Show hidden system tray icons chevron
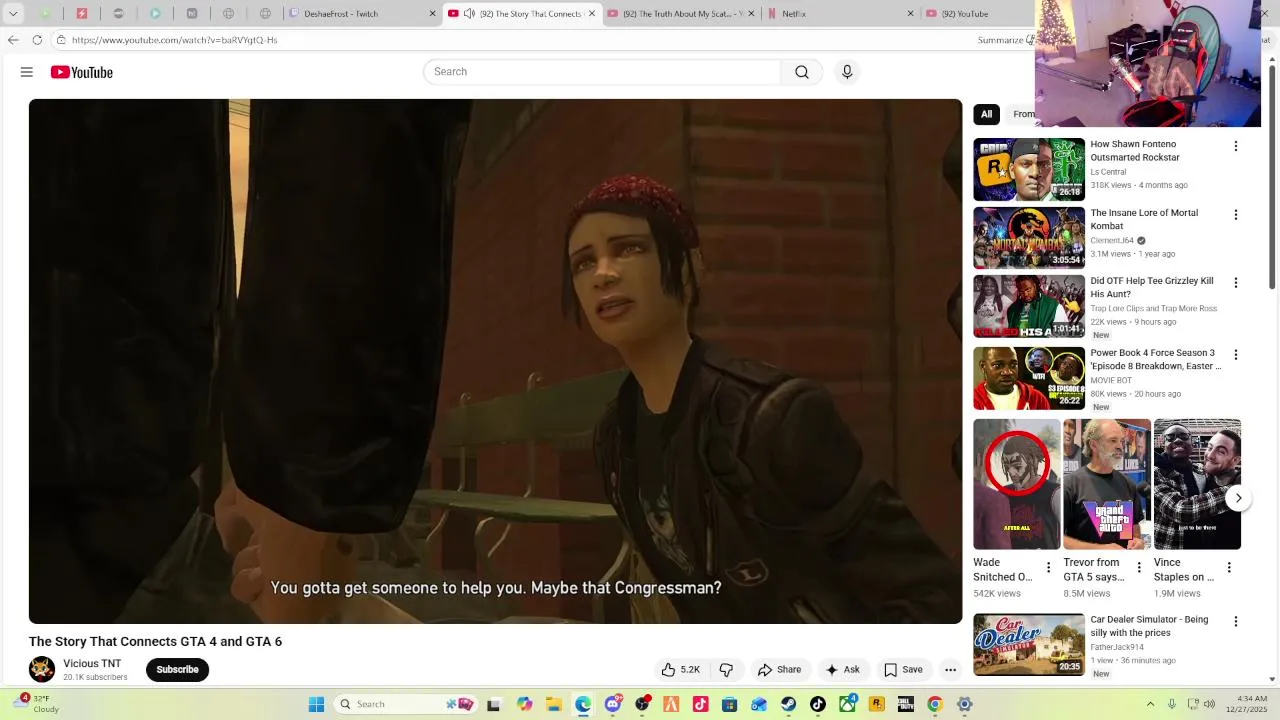Image resolution: width=1280 pixels, height=720 pixels. coord(1150,704)
